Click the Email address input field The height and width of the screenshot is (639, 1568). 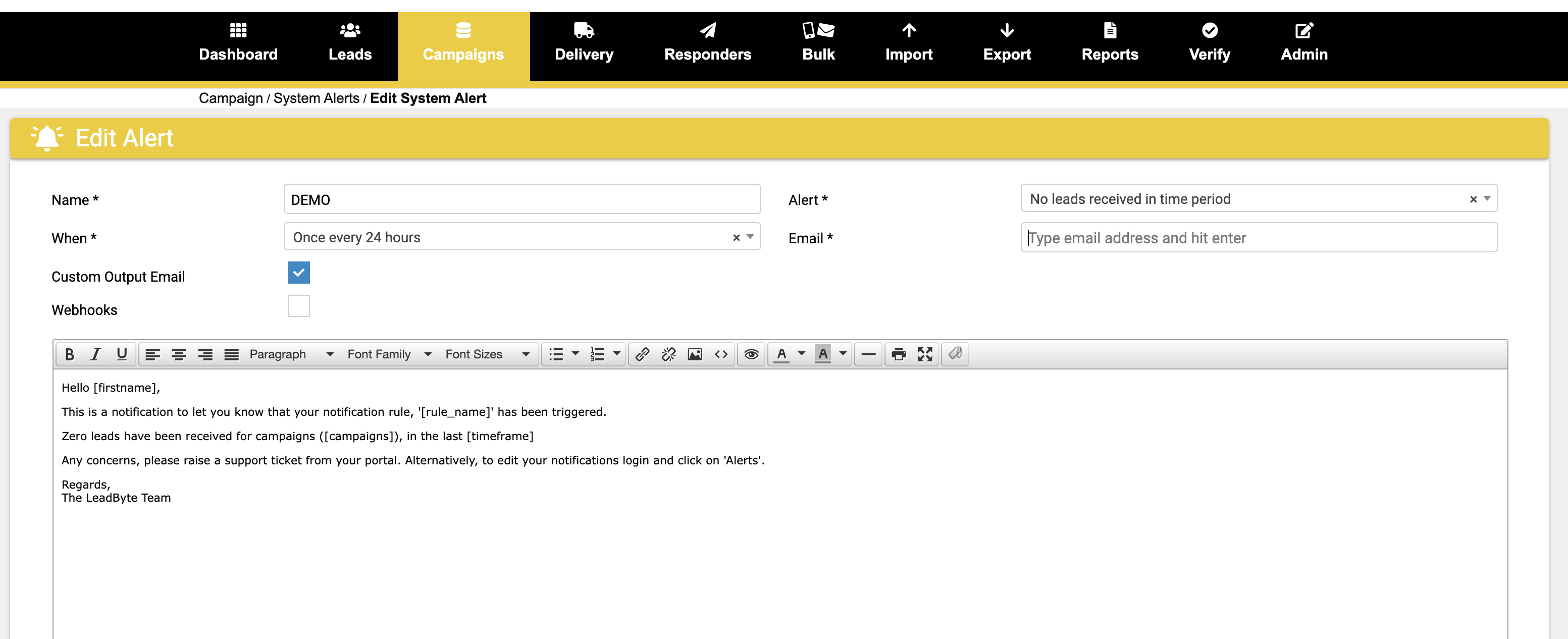pyautogui.click(x=1259, y=238)
